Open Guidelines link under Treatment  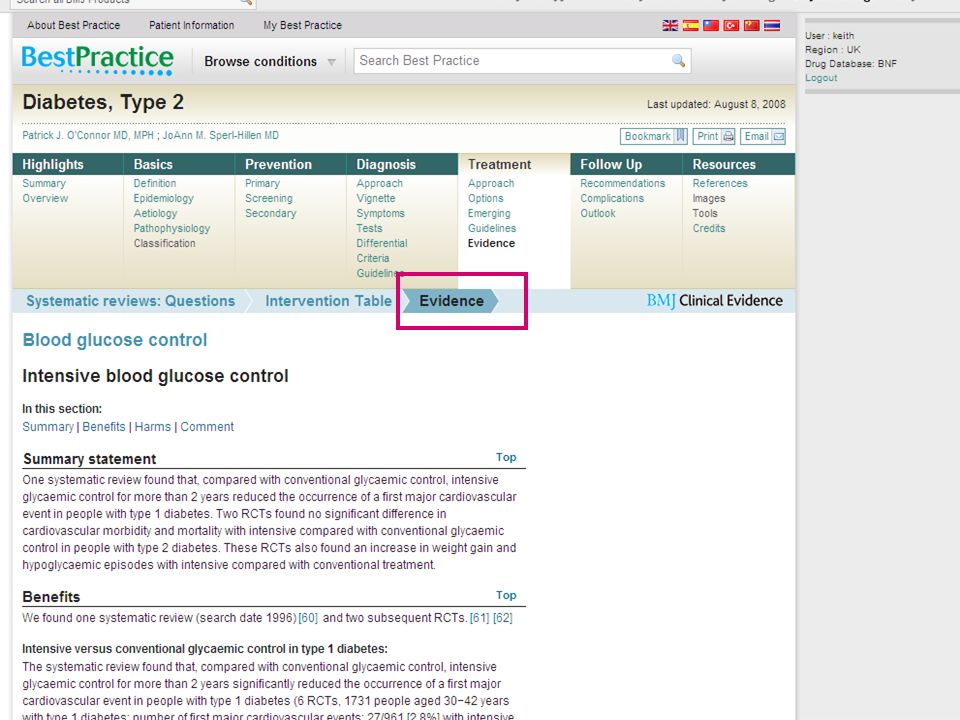pos(492,228)
